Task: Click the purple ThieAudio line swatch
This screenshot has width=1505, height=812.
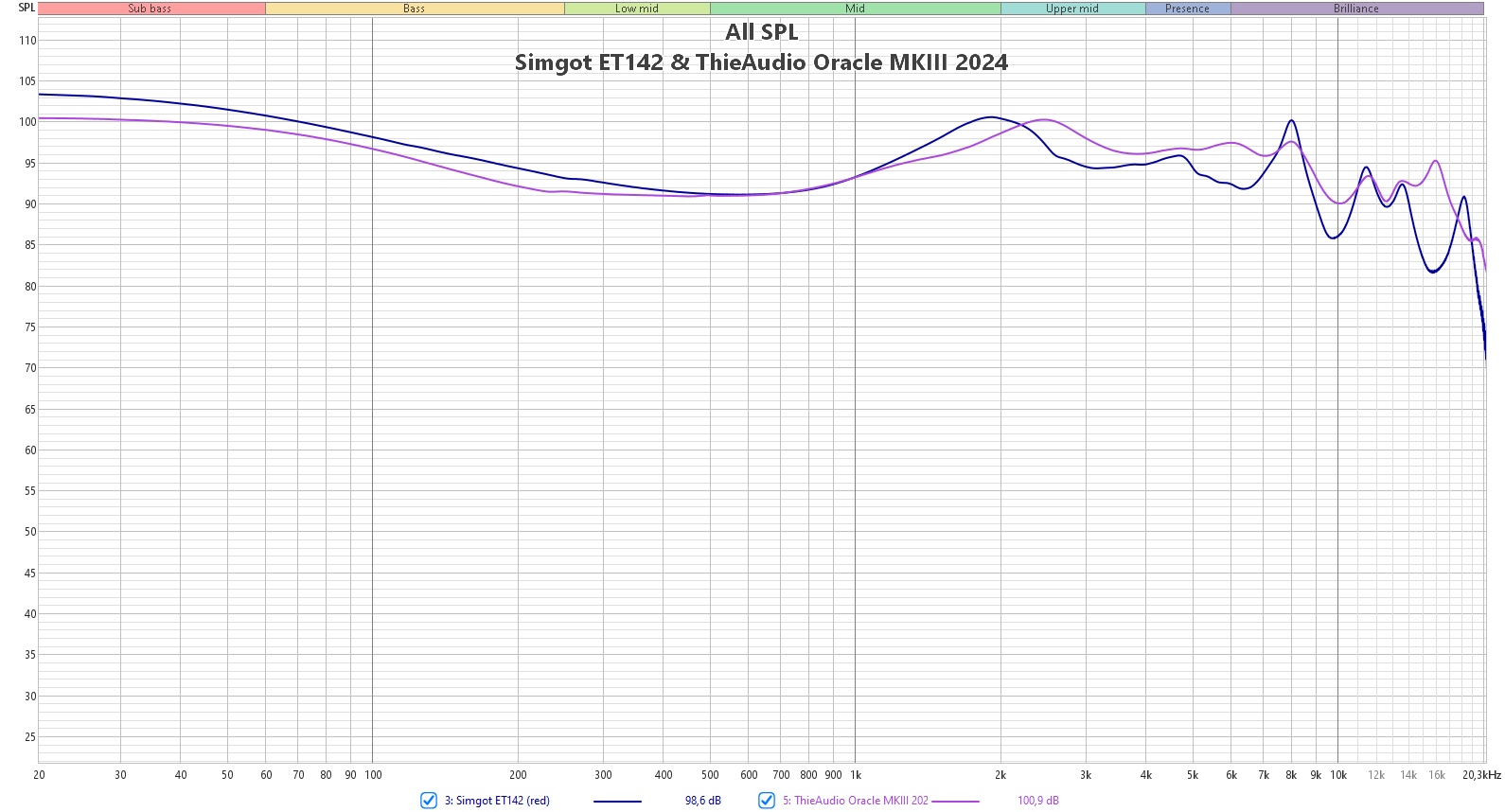Action: pos(955,802)
